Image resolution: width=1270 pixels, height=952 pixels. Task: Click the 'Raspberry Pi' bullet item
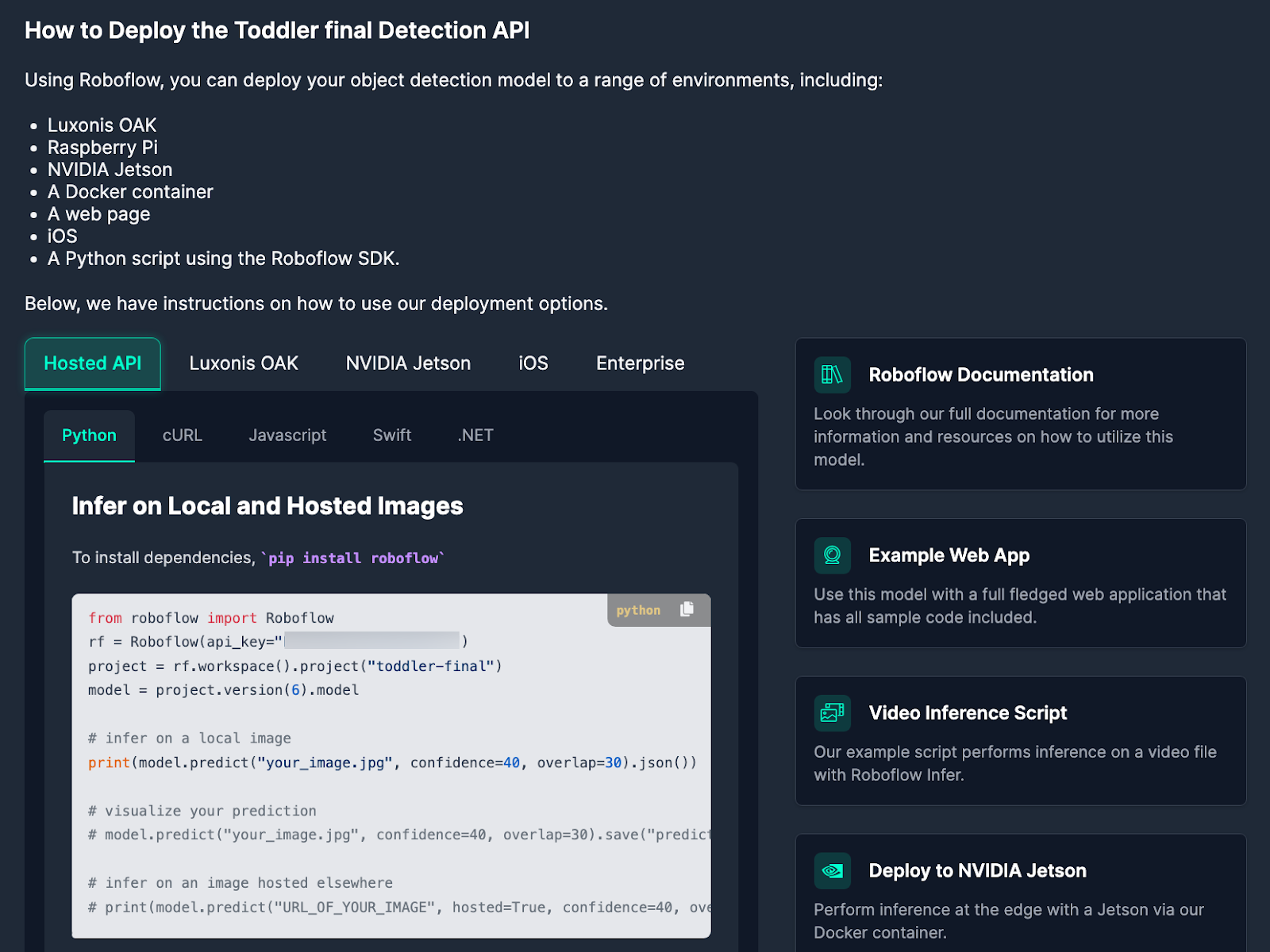tap(102, 148)
